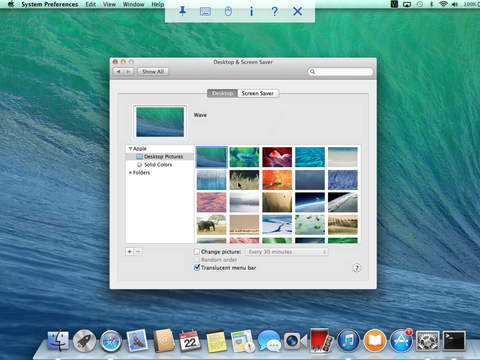Select the Desktop tab
The width and height of the screenshot is (480, 360).
pos(222,93)
